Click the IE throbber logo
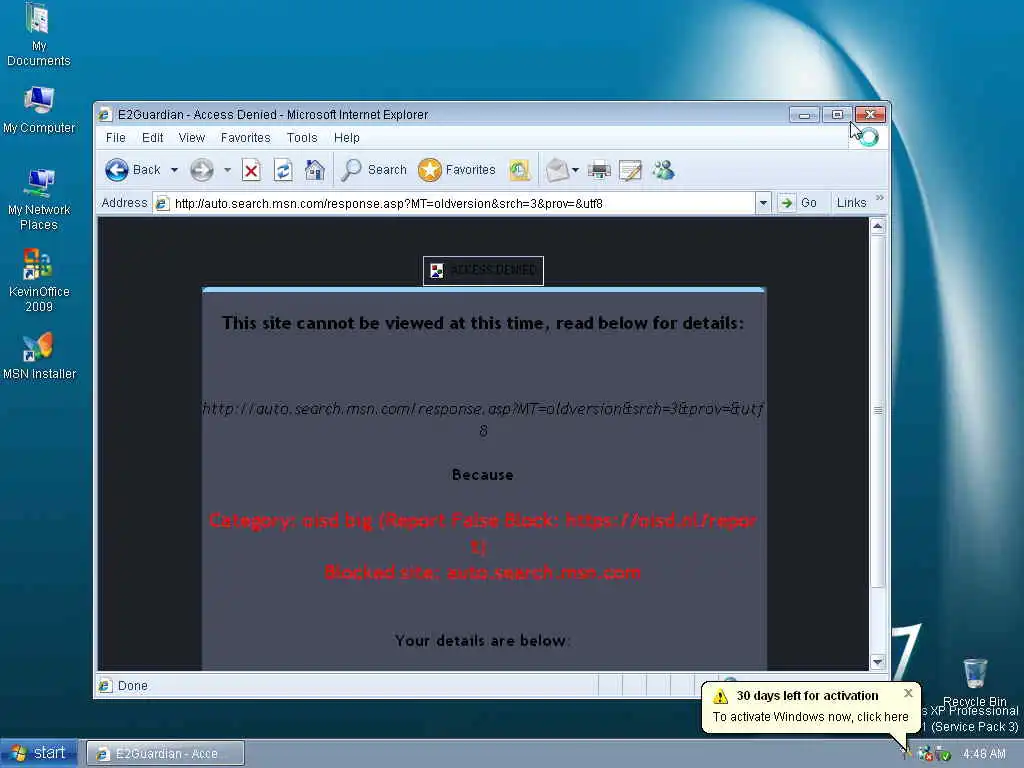1024x768 pixels. click(x=869, y=137)
